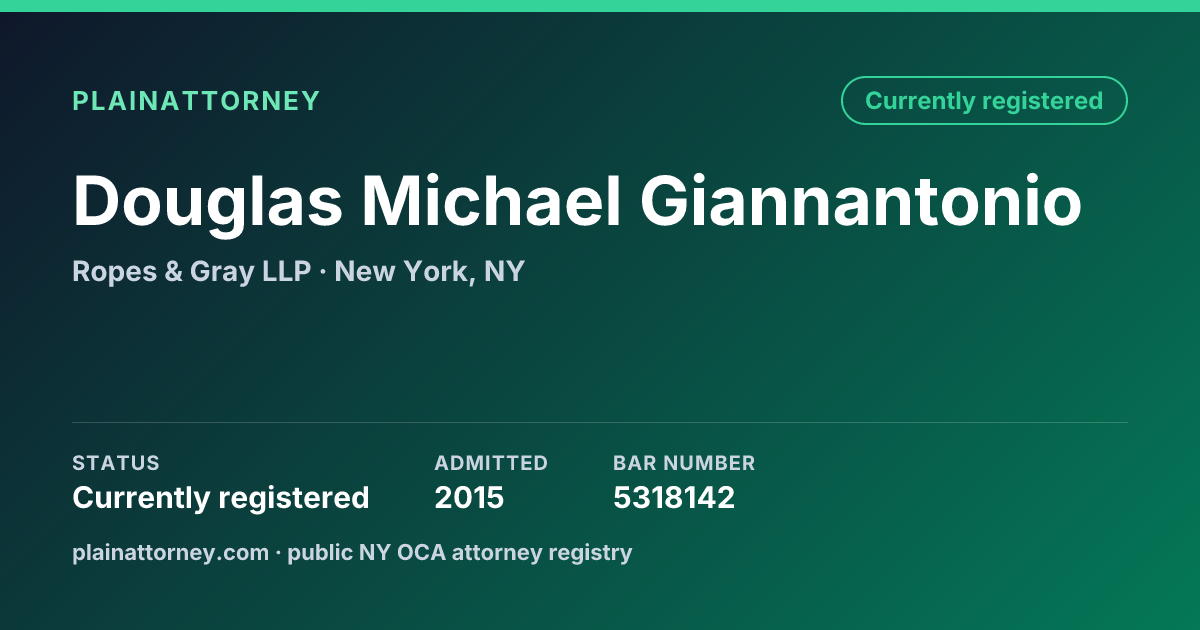Open the plainattorney.com footer link

(x=170, y=552)
